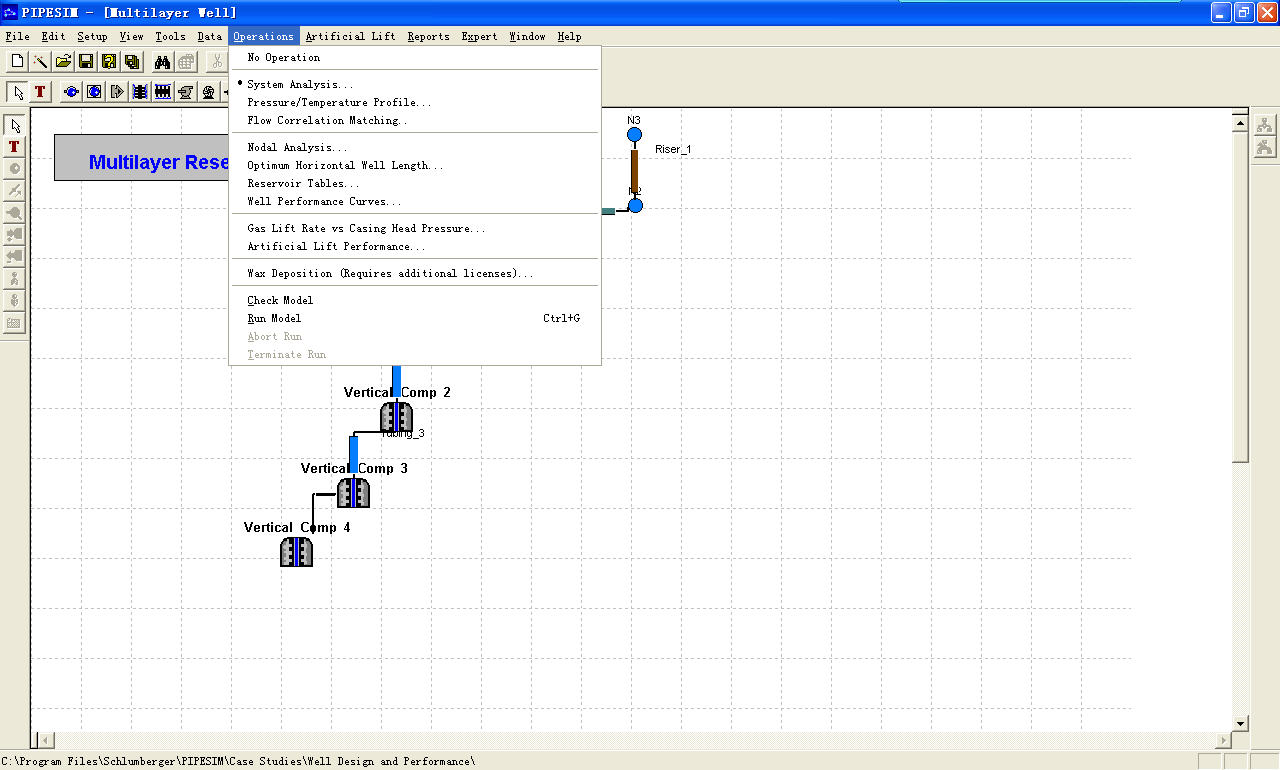Open the Data menu
This screenshot has width=1280, height=770.
[x=209, y=37]
